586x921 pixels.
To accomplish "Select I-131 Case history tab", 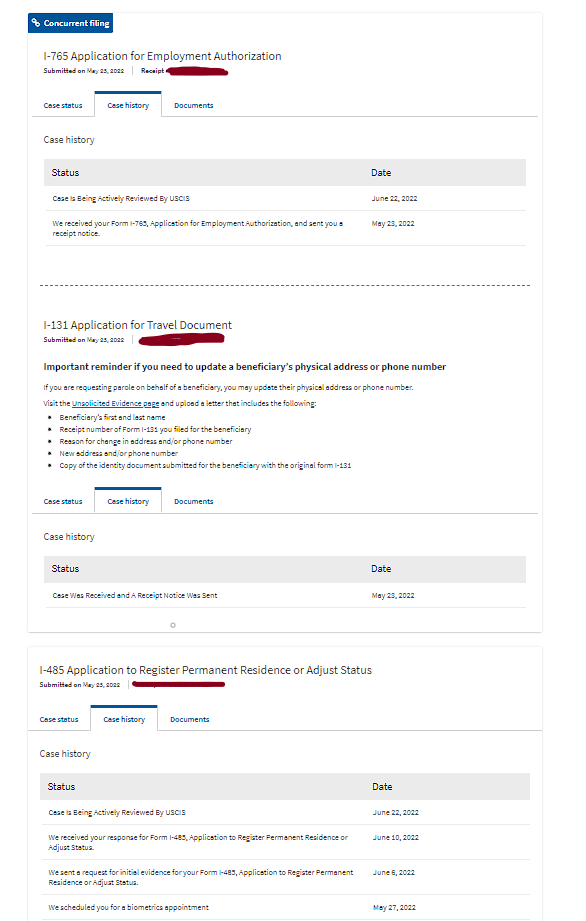I will tap(128, 501).
